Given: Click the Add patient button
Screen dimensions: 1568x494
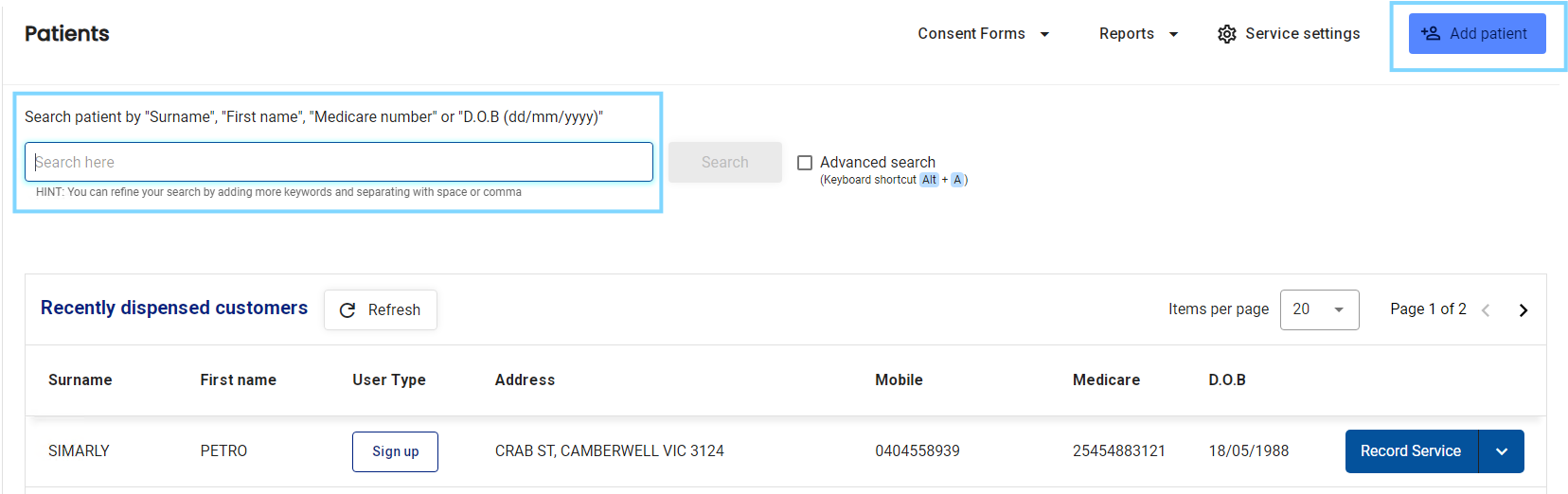Looking at the screenshot, I should point(1477,33).
